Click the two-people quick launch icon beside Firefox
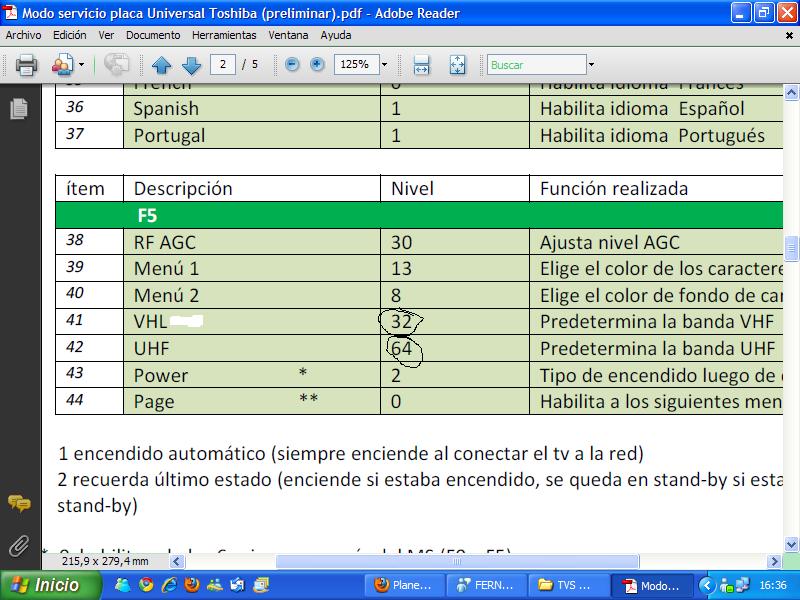 click(215, 585)
